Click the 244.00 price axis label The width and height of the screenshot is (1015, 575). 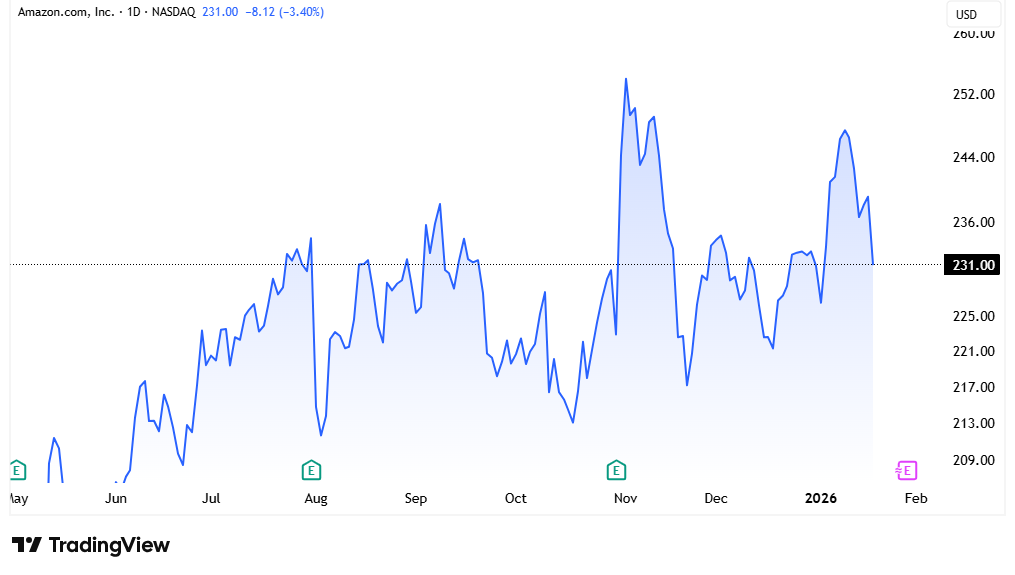tap(973, 158)
